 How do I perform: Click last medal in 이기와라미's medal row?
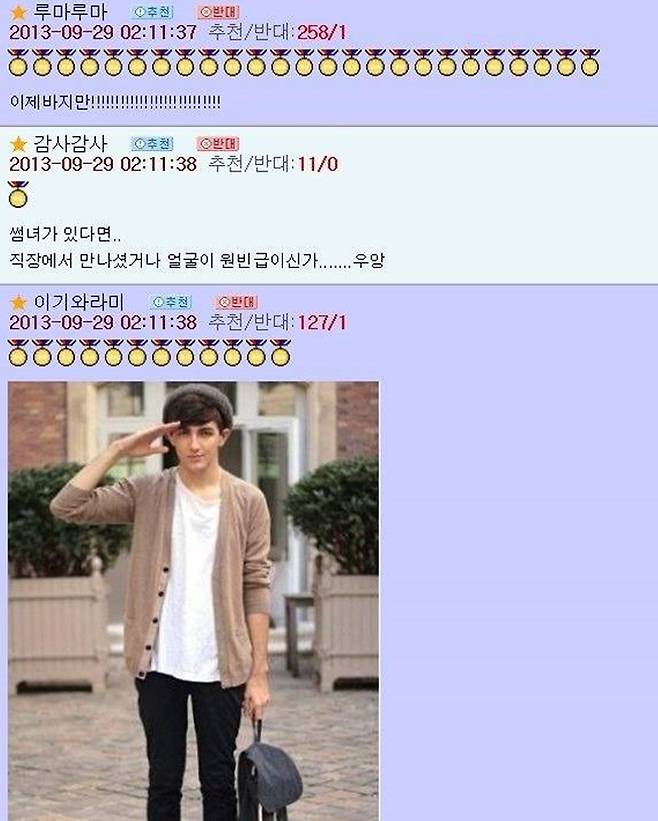[281, 352]
